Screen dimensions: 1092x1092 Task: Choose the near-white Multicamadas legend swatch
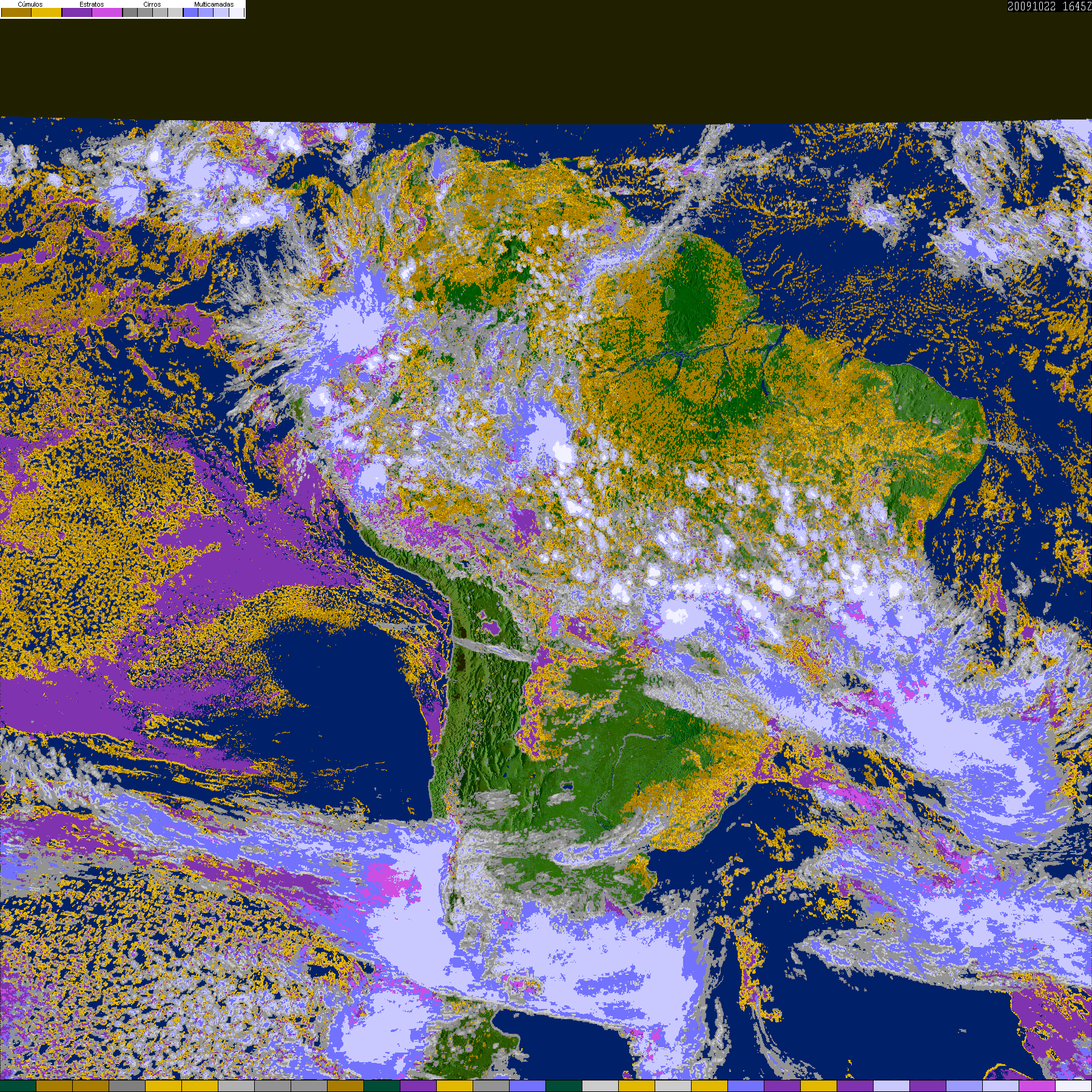coord(237,12)
